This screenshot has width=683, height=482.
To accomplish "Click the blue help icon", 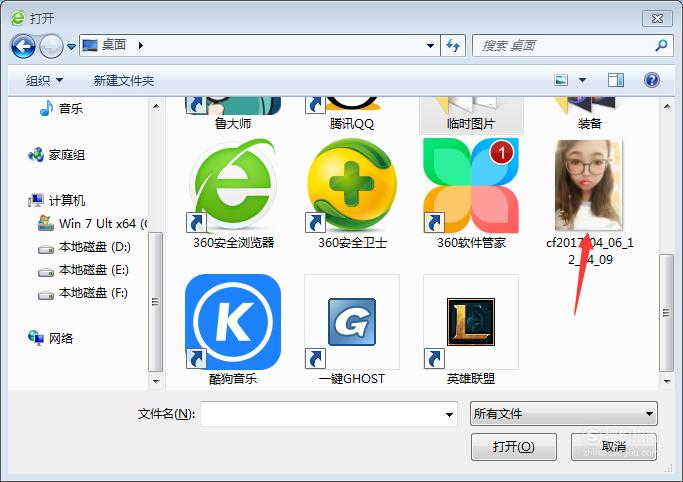I will 652,80.
